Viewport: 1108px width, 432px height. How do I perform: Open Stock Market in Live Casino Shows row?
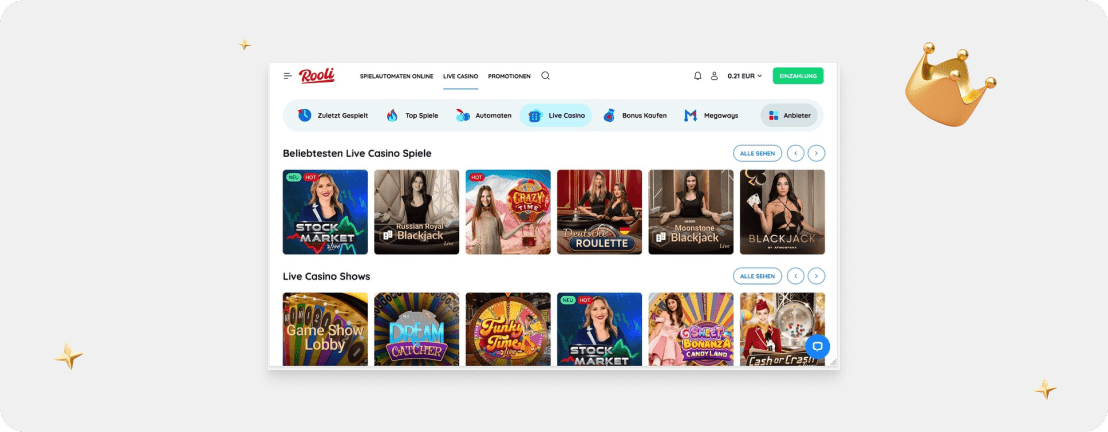click(599, 329)
